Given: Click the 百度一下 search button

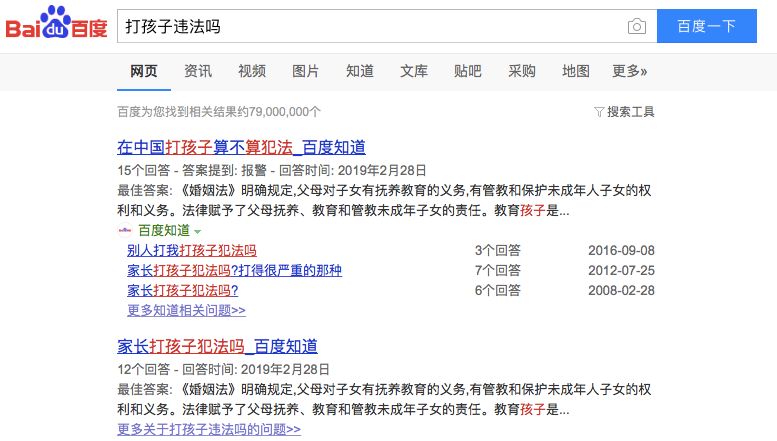Looking at the screenshot, I should [707, 27].
